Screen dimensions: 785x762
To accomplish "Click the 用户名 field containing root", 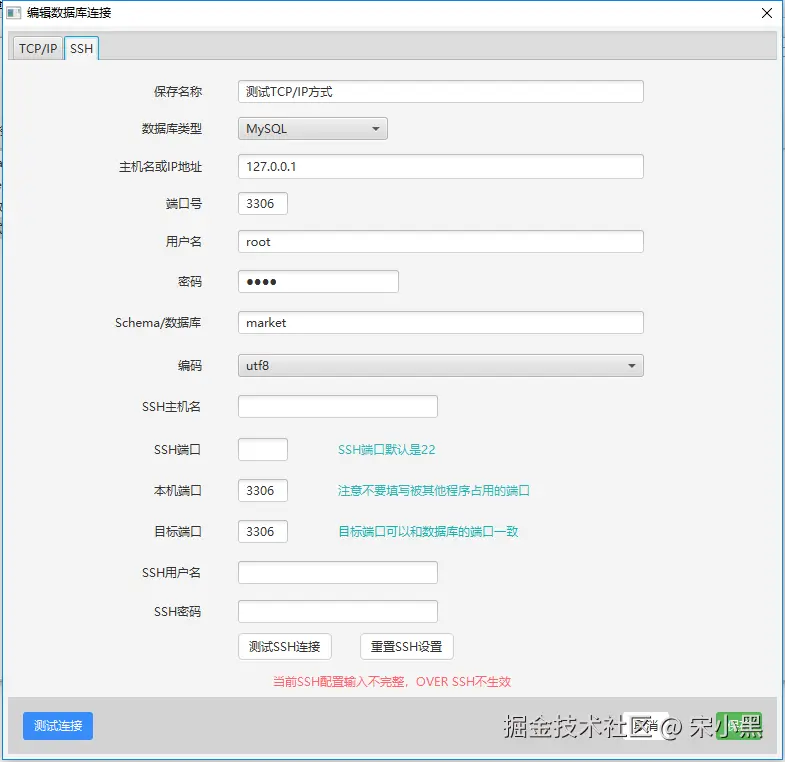I will (x=441, y=242).
